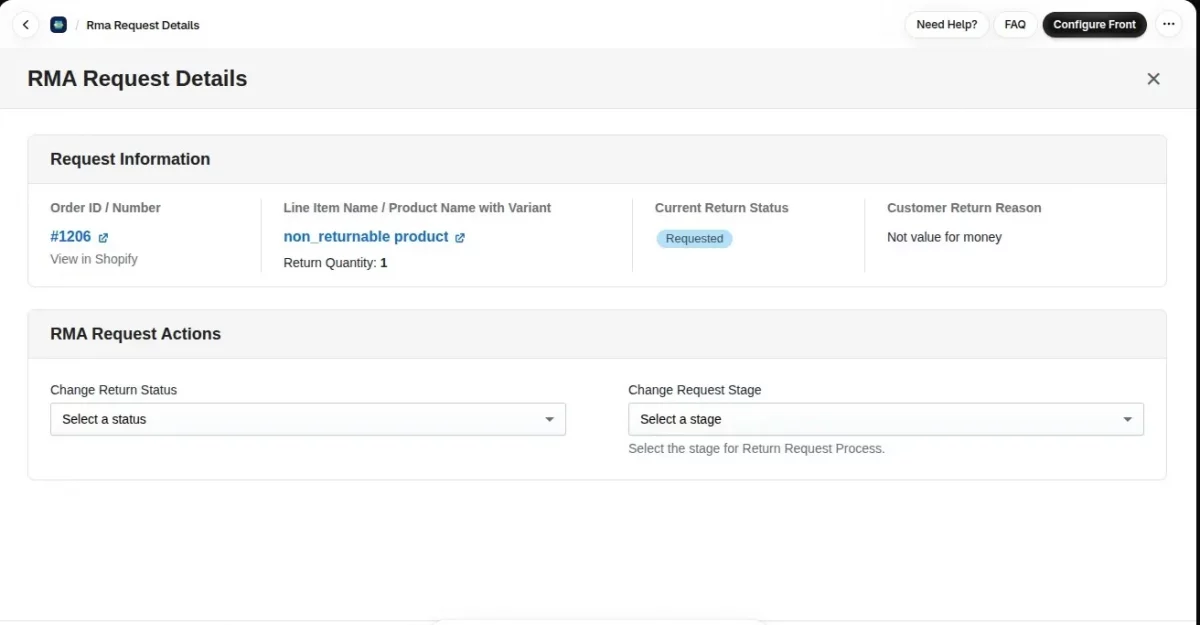Close the RMA Request Details panel

(1153, 79)
